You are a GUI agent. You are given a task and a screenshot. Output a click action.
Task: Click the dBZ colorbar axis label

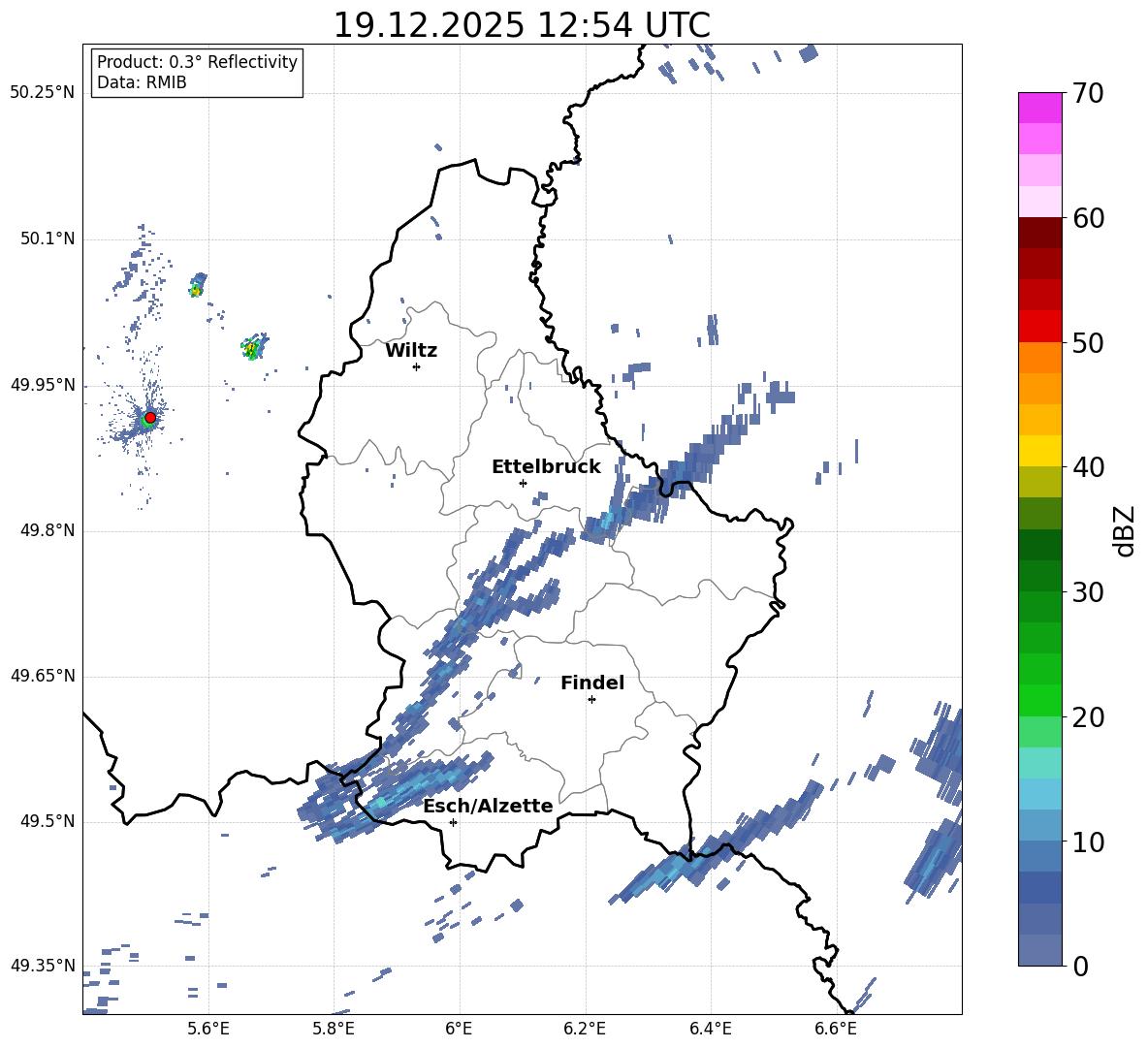pyautogui.click(x=1123, y=530)
